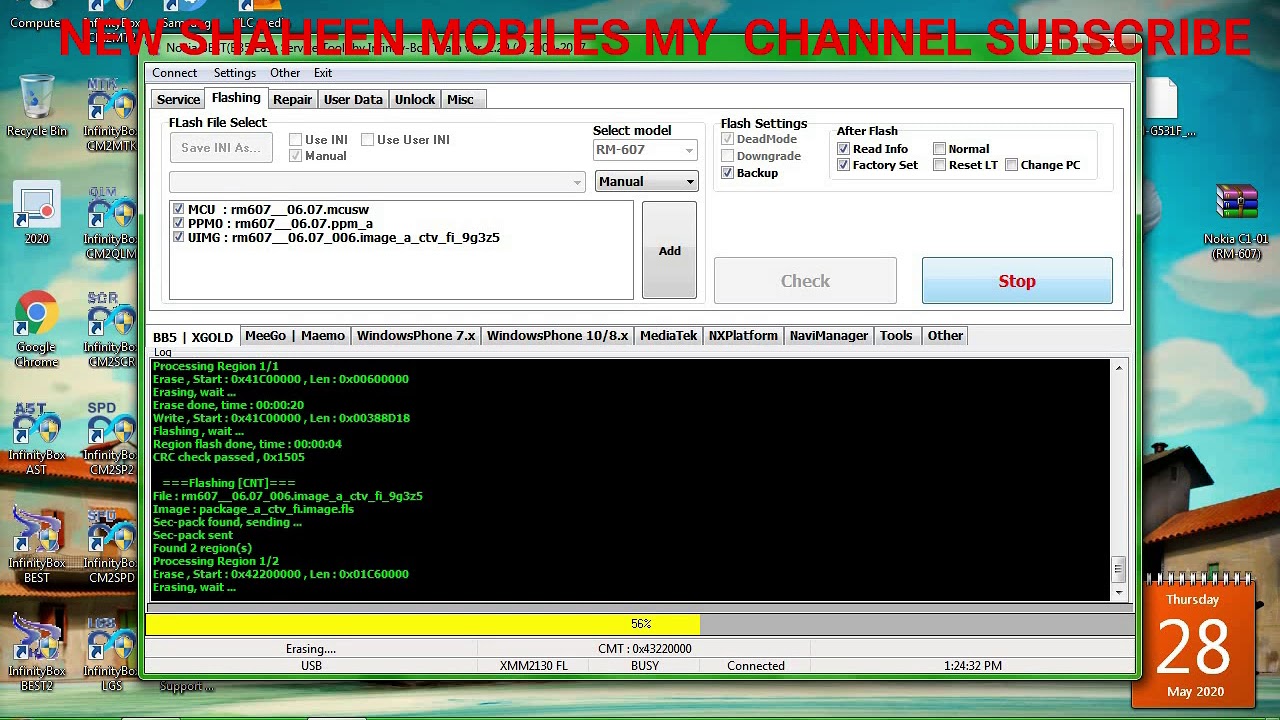The height and width of the screenshot is (720, 1280).
Task: Click the Save INI As button
Action: pyautogui.click(x=221, y=148)
